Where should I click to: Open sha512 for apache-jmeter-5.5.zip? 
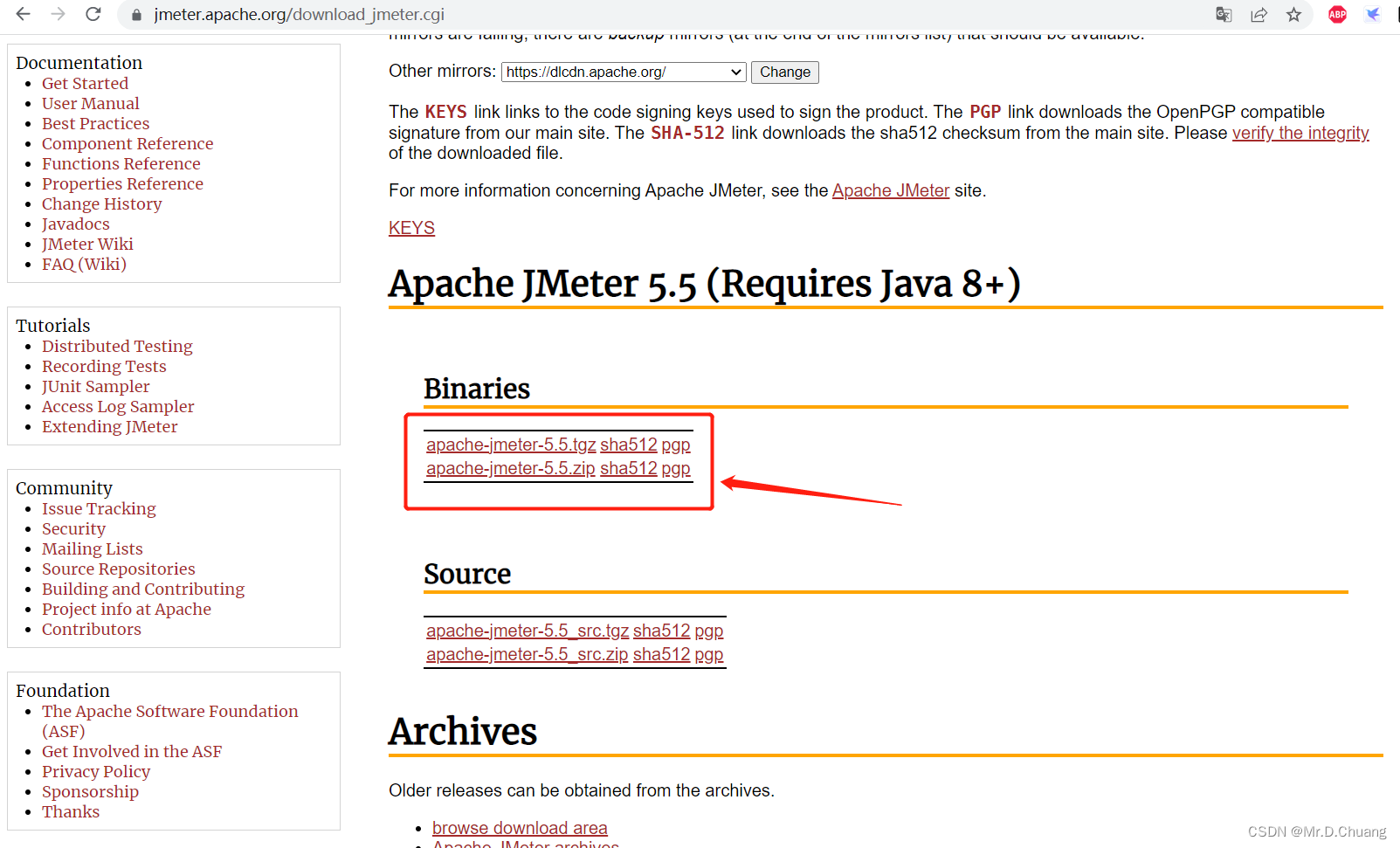click(628, 468)
